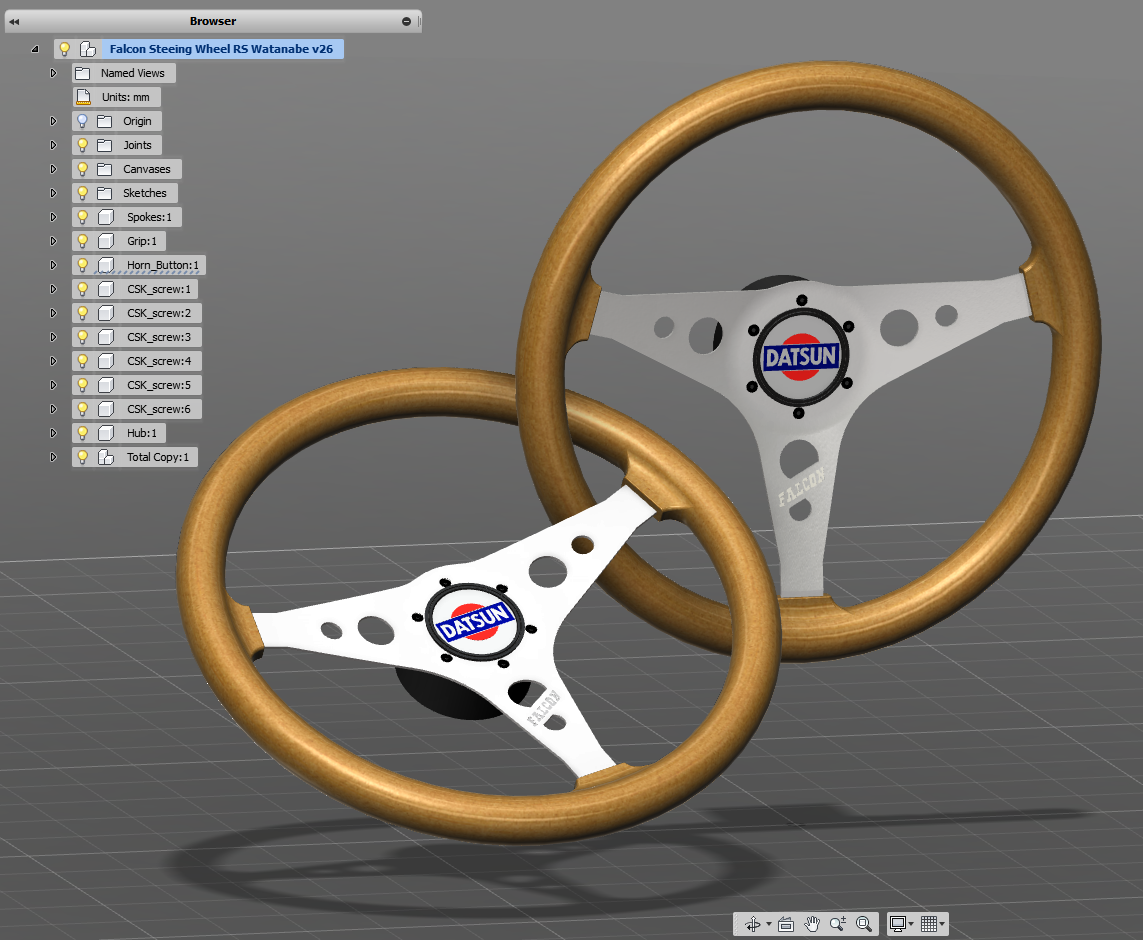Screen dimensions: 1143x940
Task: Toggle visibility of Spokes:1
Action: (x=82, y=217)
